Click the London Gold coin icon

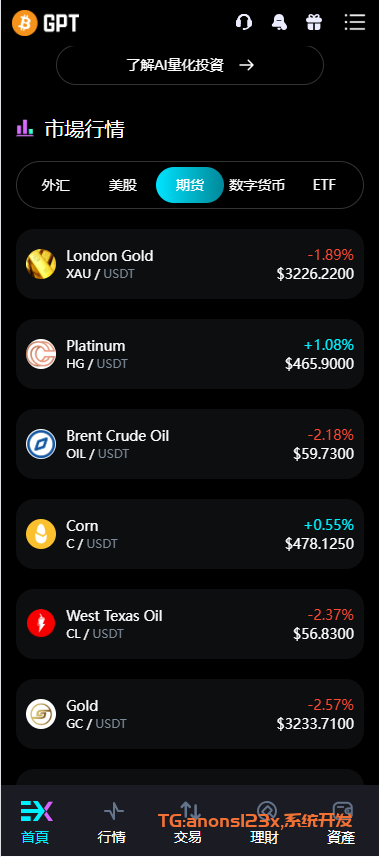click(41, 264)
